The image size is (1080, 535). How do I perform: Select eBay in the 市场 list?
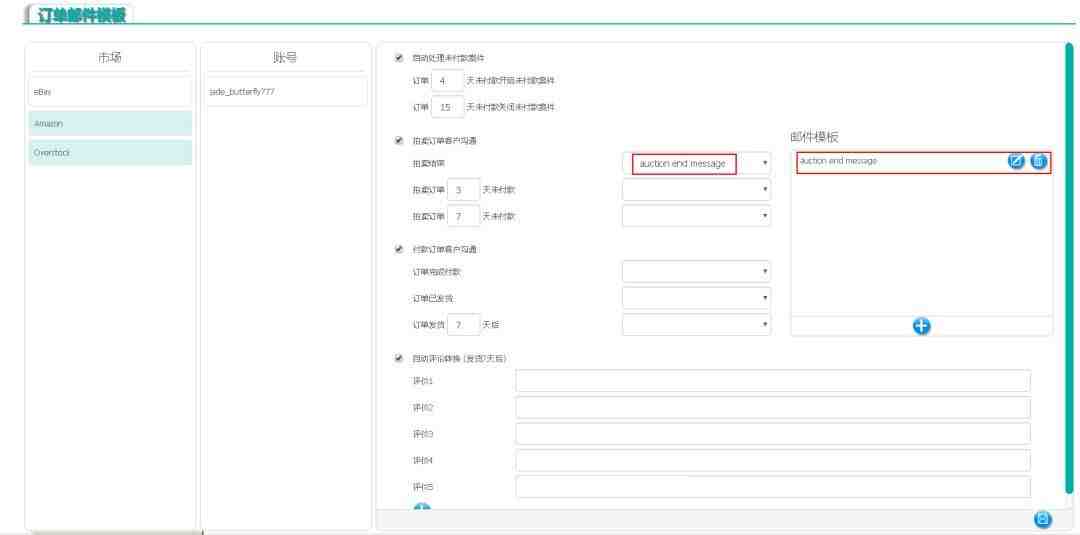pyautogui.click(x=110, y=92)
